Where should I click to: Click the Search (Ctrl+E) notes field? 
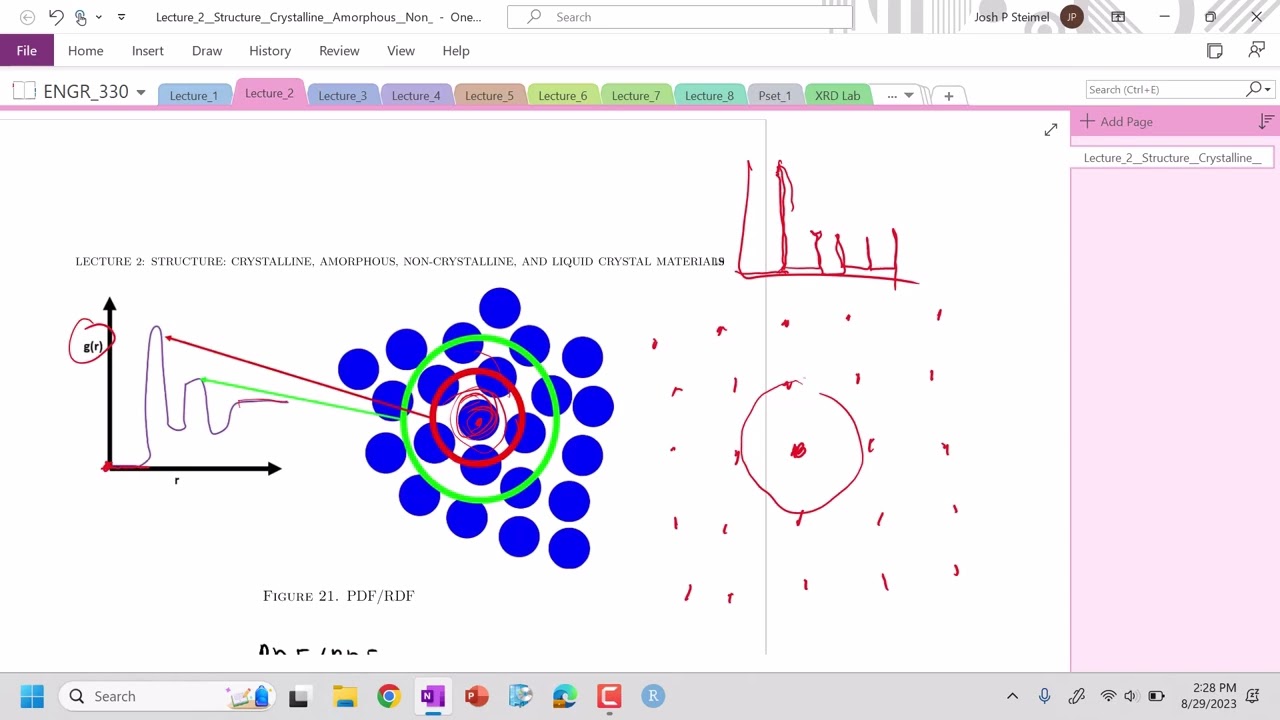pos(1164,90)
